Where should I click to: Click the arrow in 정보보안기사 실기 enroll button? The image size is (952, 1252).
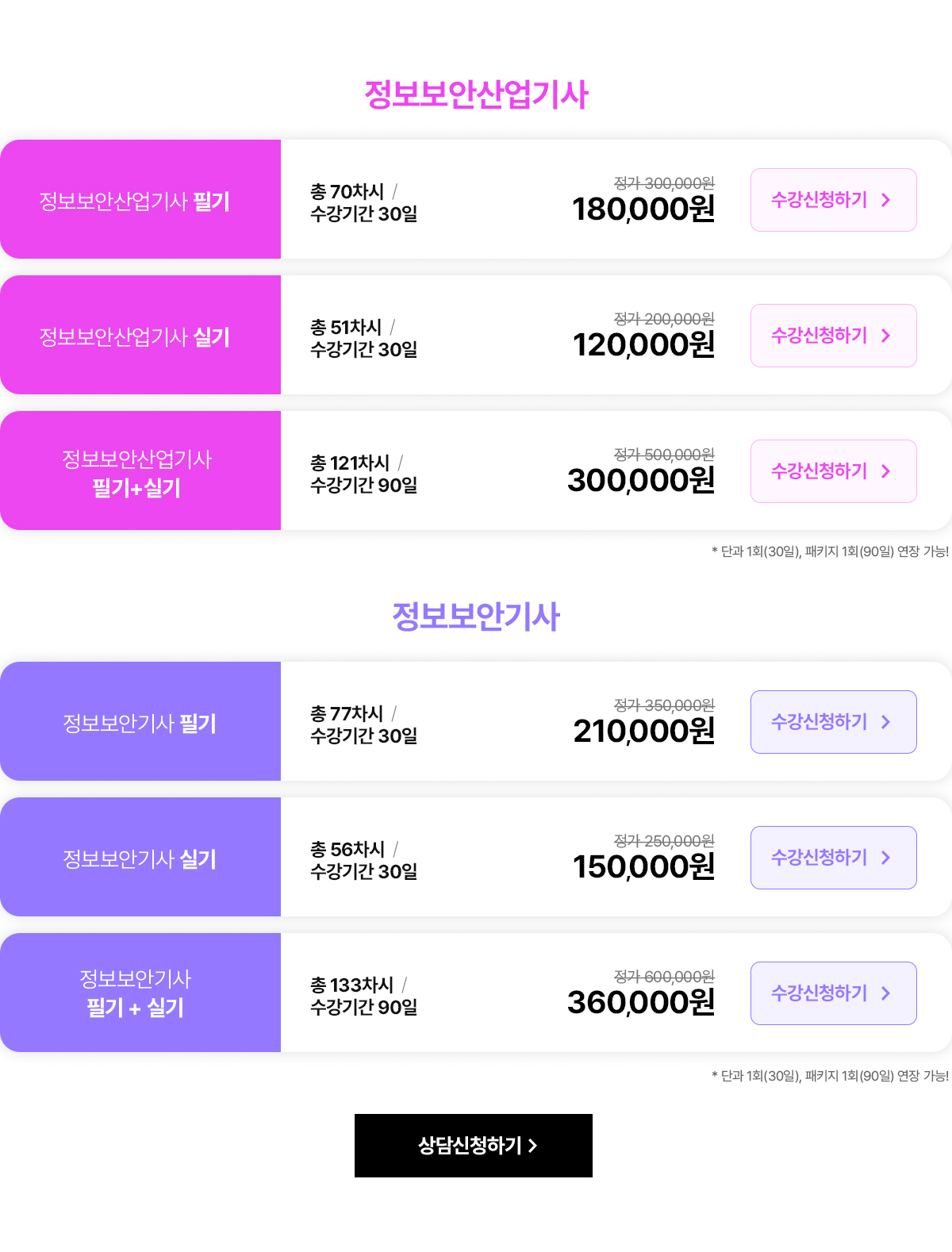886,858
